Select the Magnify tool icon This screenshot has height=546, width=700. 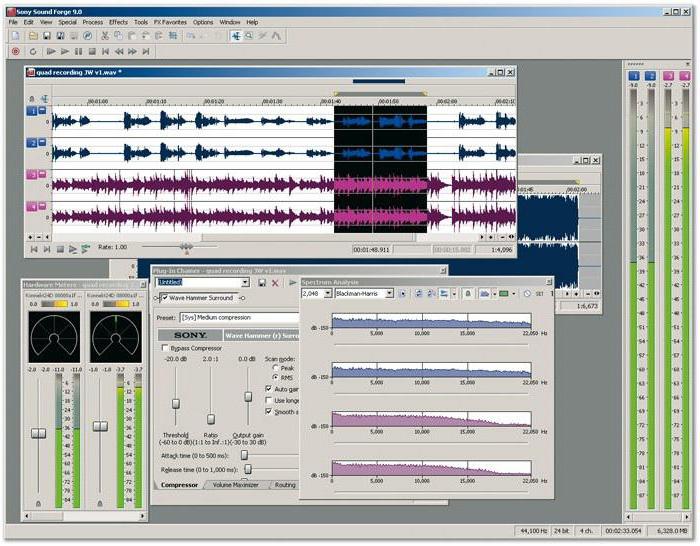pos(250,36)
